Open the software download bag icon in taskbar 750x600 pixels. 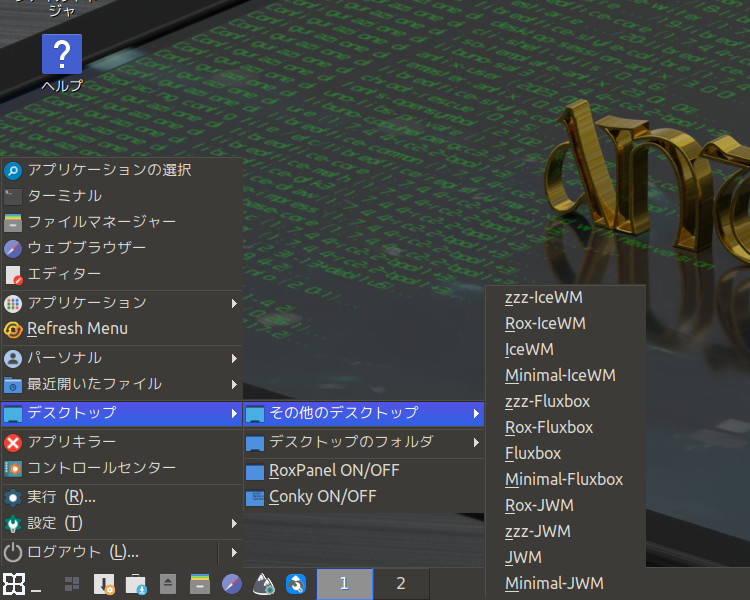coord(136,584)
